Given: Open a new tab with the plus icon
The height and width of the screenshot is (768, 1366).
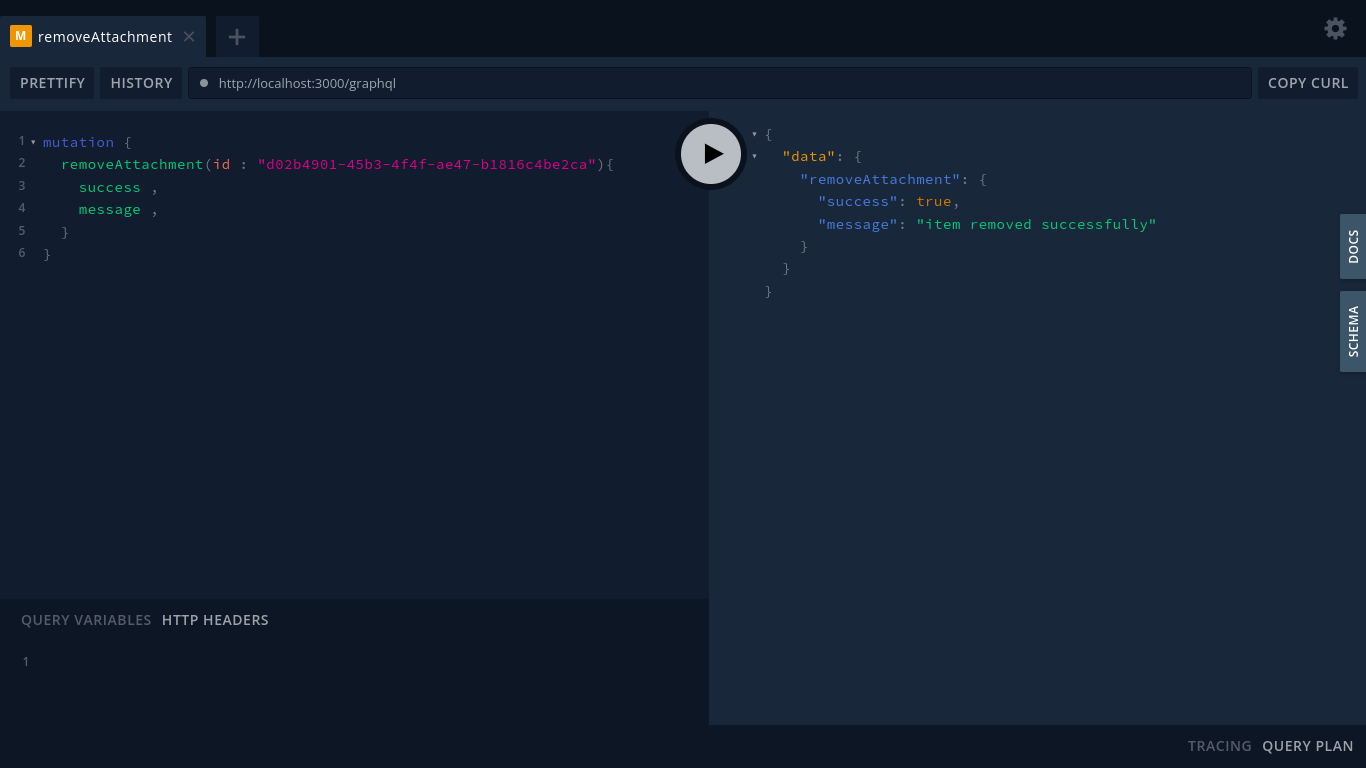Looking at the screenshot, I should pyautogui.click(x=236, y=35).
